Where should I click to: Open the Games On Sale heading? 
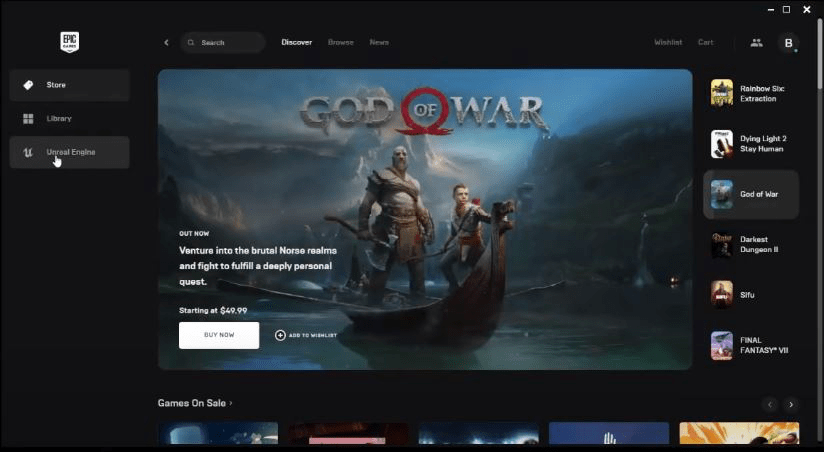[191, 403]
